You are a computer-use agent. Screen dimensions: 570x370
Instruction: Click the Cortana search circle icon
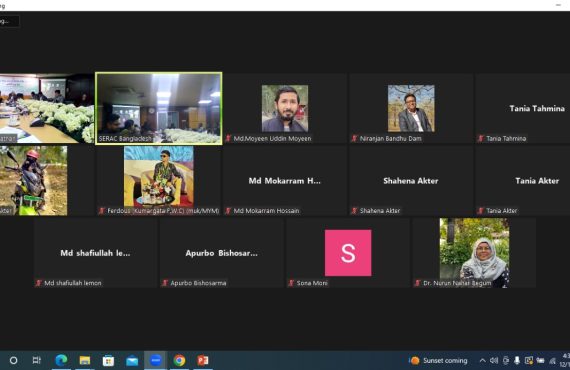coord(13,360)
